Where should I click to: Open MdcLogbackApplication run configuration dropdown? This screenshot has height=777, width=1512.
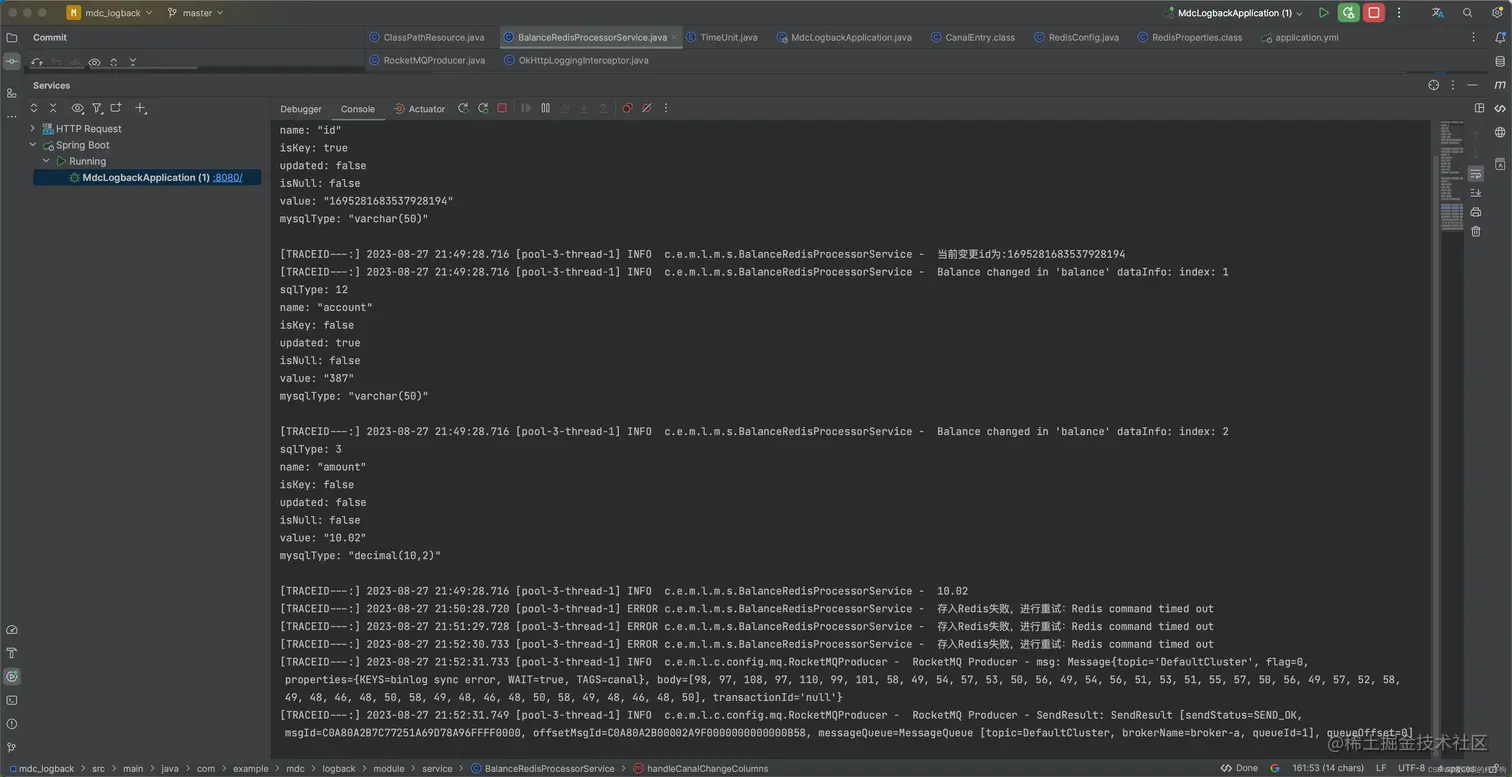click(x=1234, y=13)
